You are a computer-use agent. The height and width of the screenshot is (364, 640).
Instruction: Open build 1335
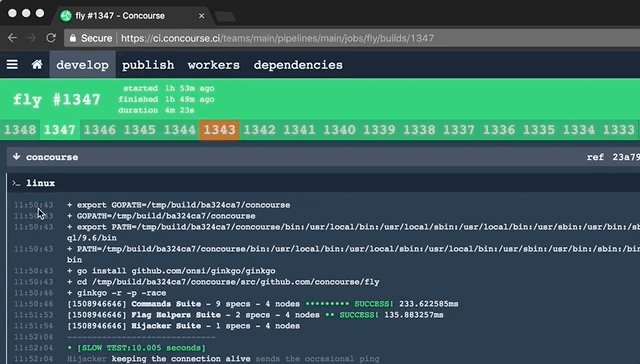539,130
